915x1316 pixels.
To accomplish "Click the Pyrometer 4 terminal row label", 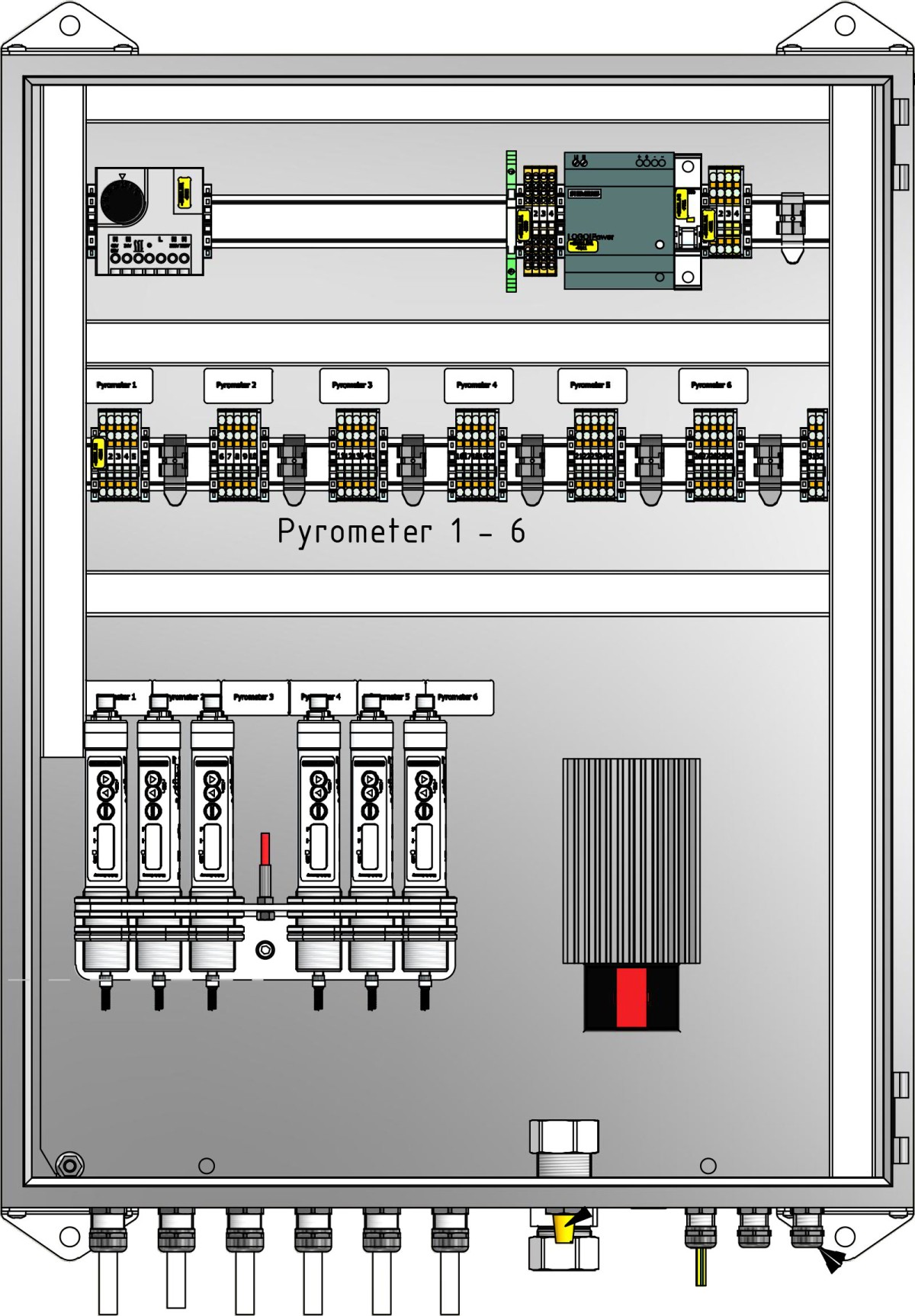I will (x=478, y=386).
